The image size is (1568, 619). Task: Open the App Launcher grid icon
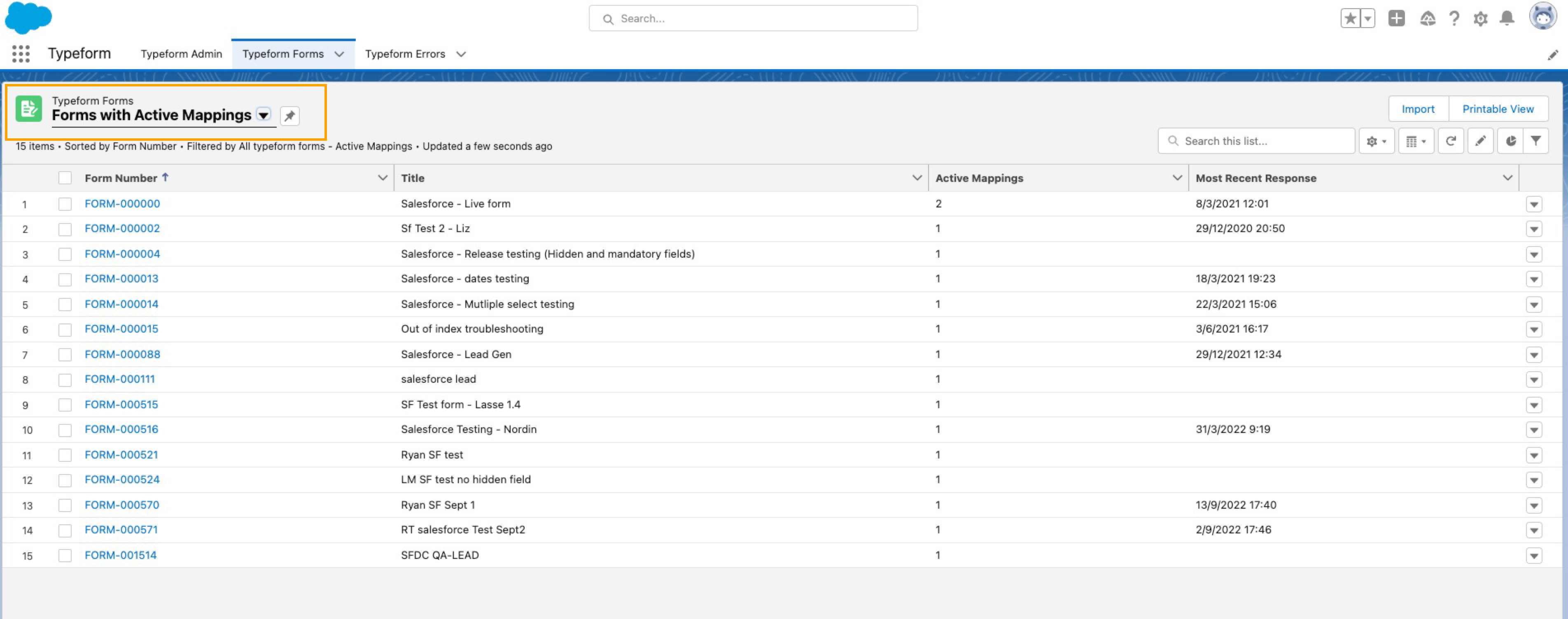tap(21, 54)
